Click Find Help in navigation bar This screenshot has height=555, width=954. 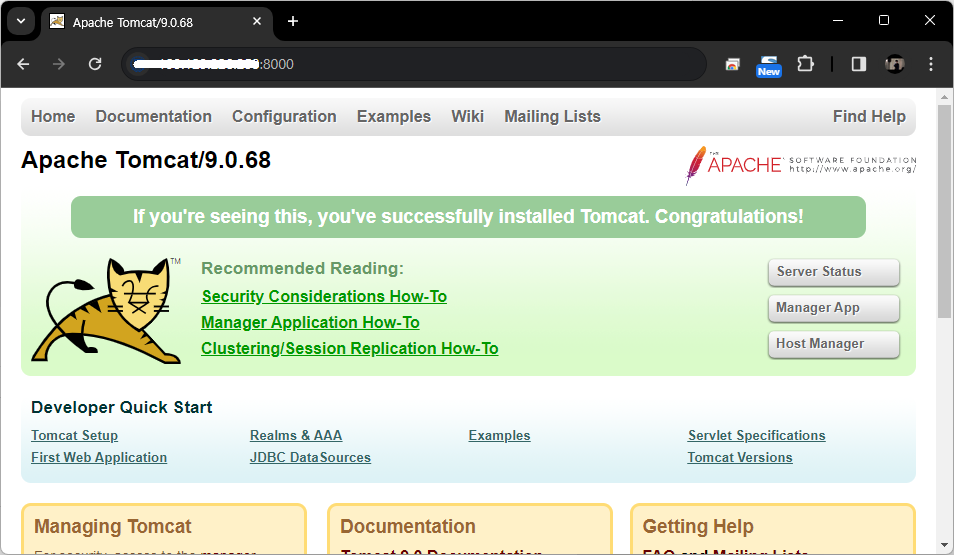[x=869, y=116]
